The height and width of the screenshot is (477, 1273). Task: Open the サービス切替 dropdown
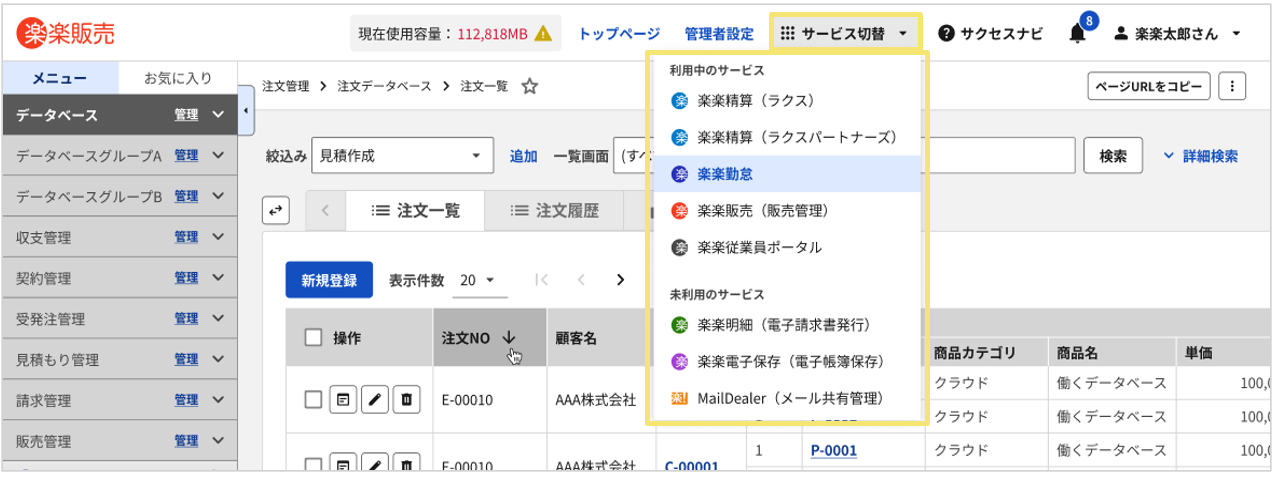pos(845,33)
